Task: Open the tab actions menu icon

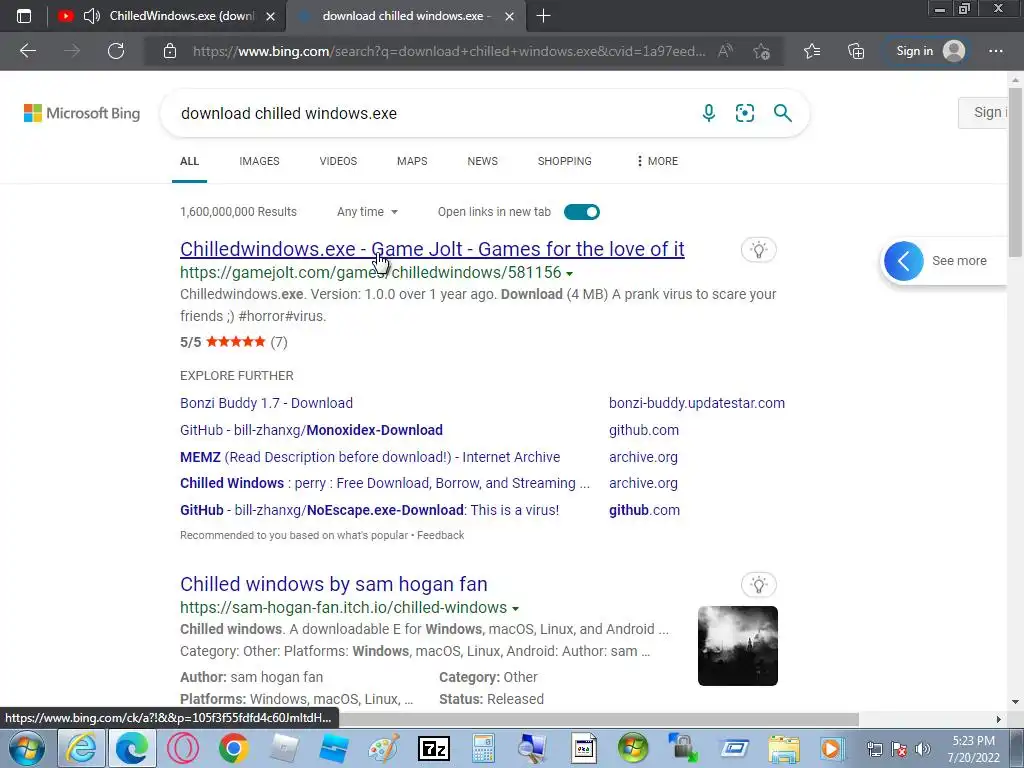Action: click(x=24, y=16)
